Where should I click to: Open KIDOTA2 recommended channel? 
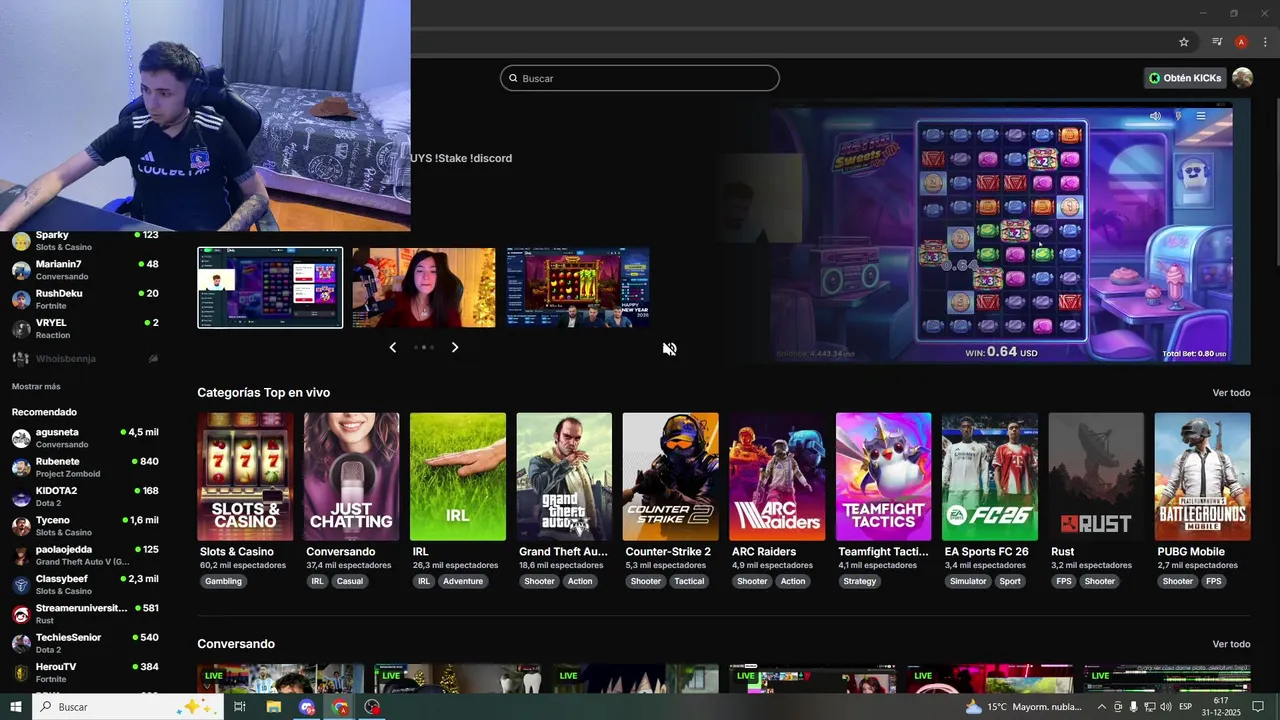point(85,496)
